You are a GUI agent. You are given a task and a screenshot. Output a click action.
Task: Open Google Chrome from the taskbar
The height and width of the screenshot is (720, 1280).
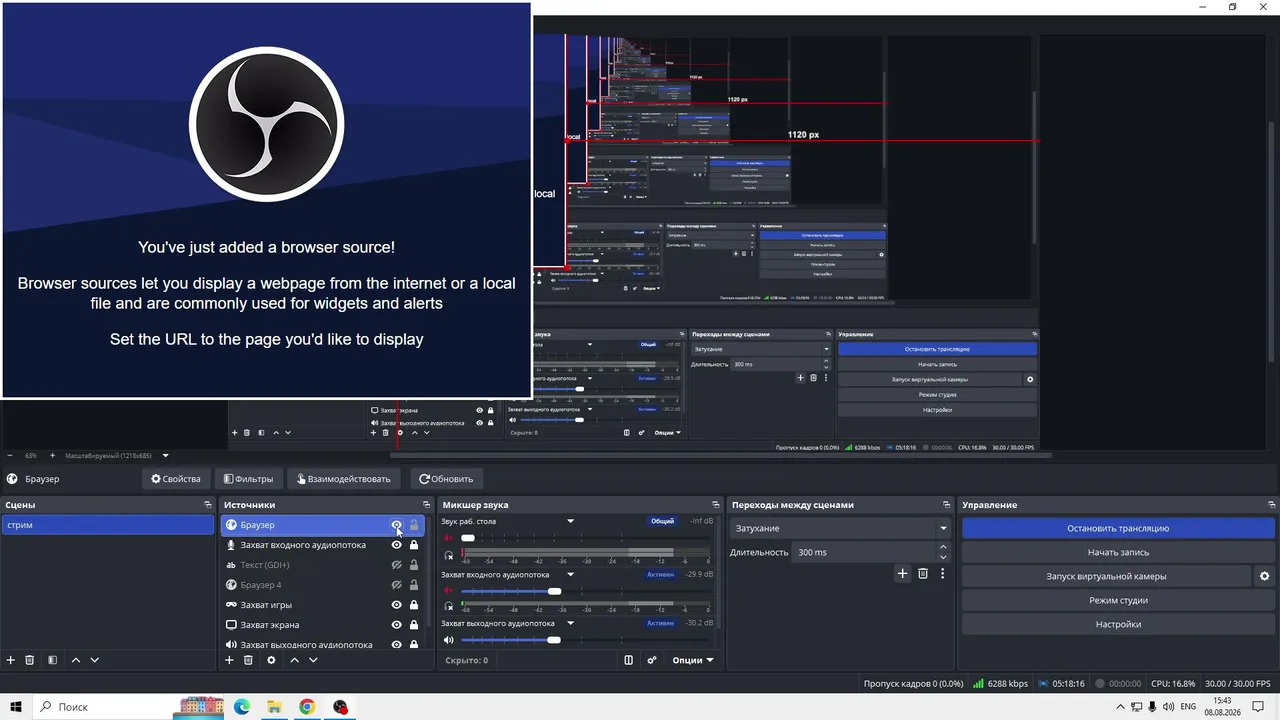[307, 707]
